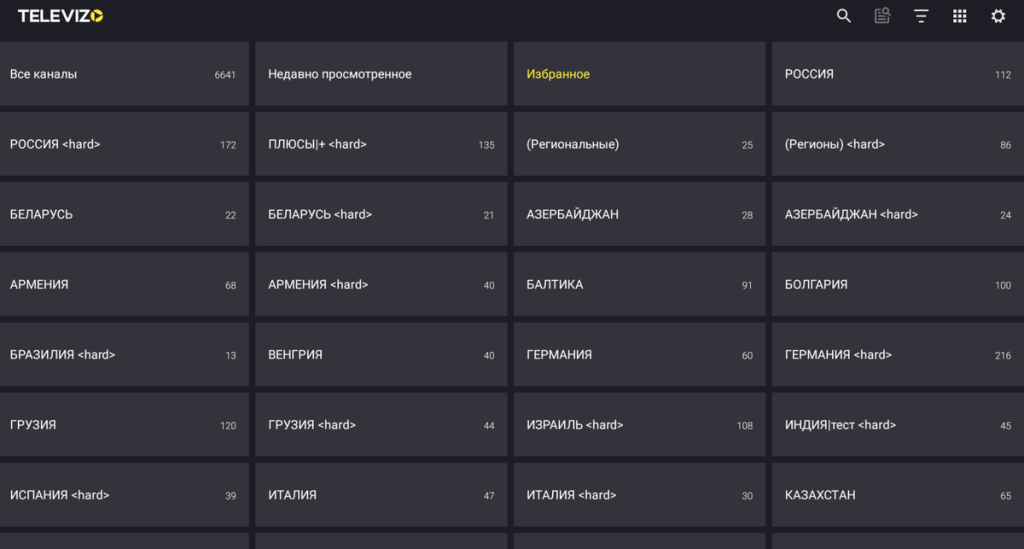The image size is (1024, 549).
Task: Open the (Региональные) channel group
Action: [x=639, y=144]
